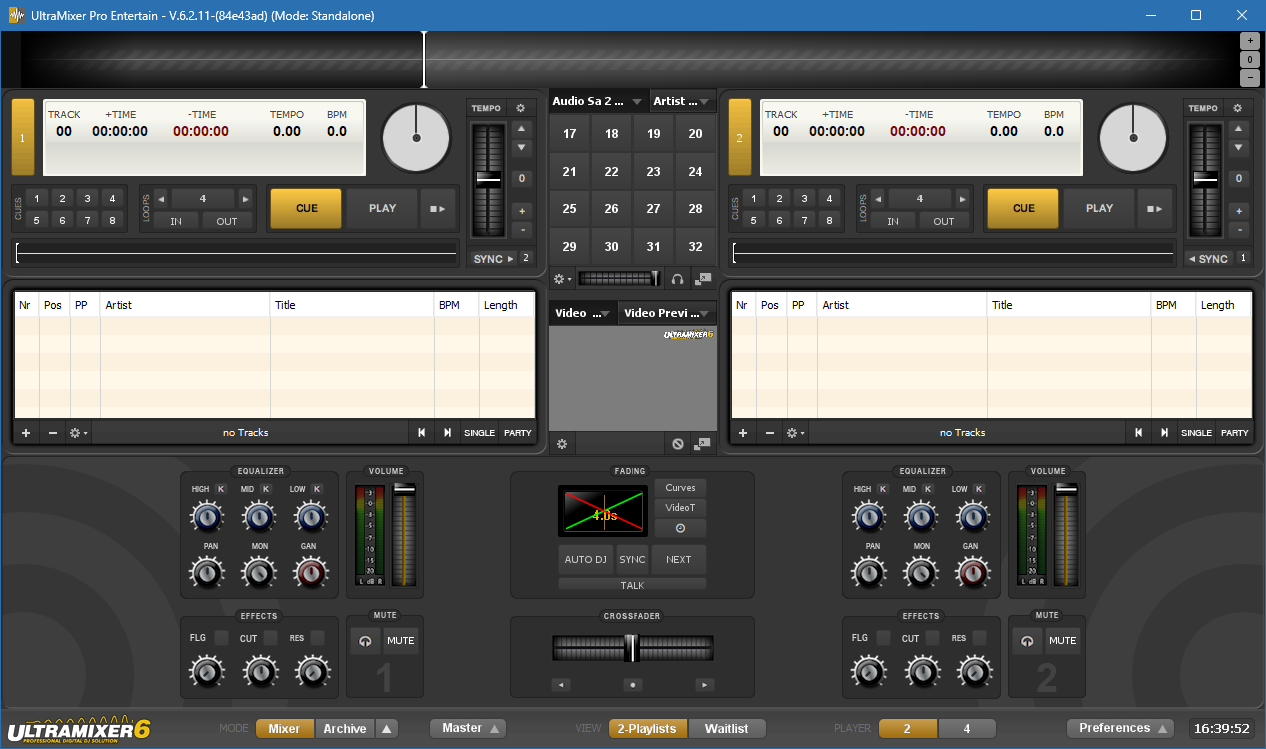Switch mode to Mixer

click(x=284, y=729)
